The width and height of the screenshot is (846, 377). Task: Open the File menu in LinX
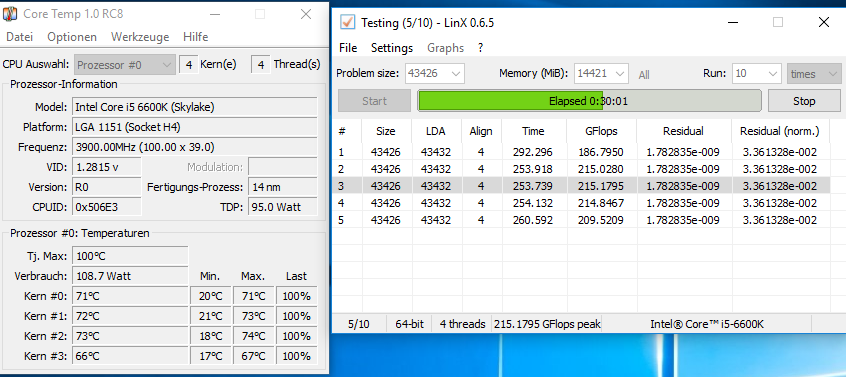(348, 47)
